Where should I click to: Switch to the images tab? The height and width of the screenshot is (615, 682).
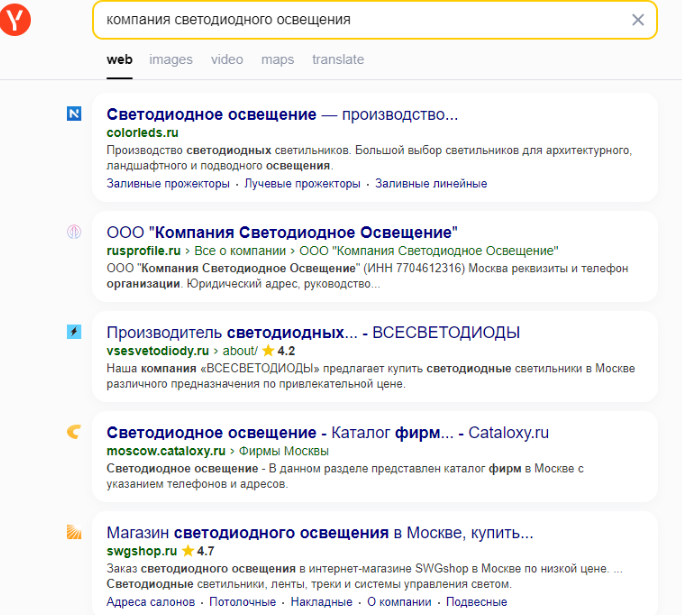(171, 60)
